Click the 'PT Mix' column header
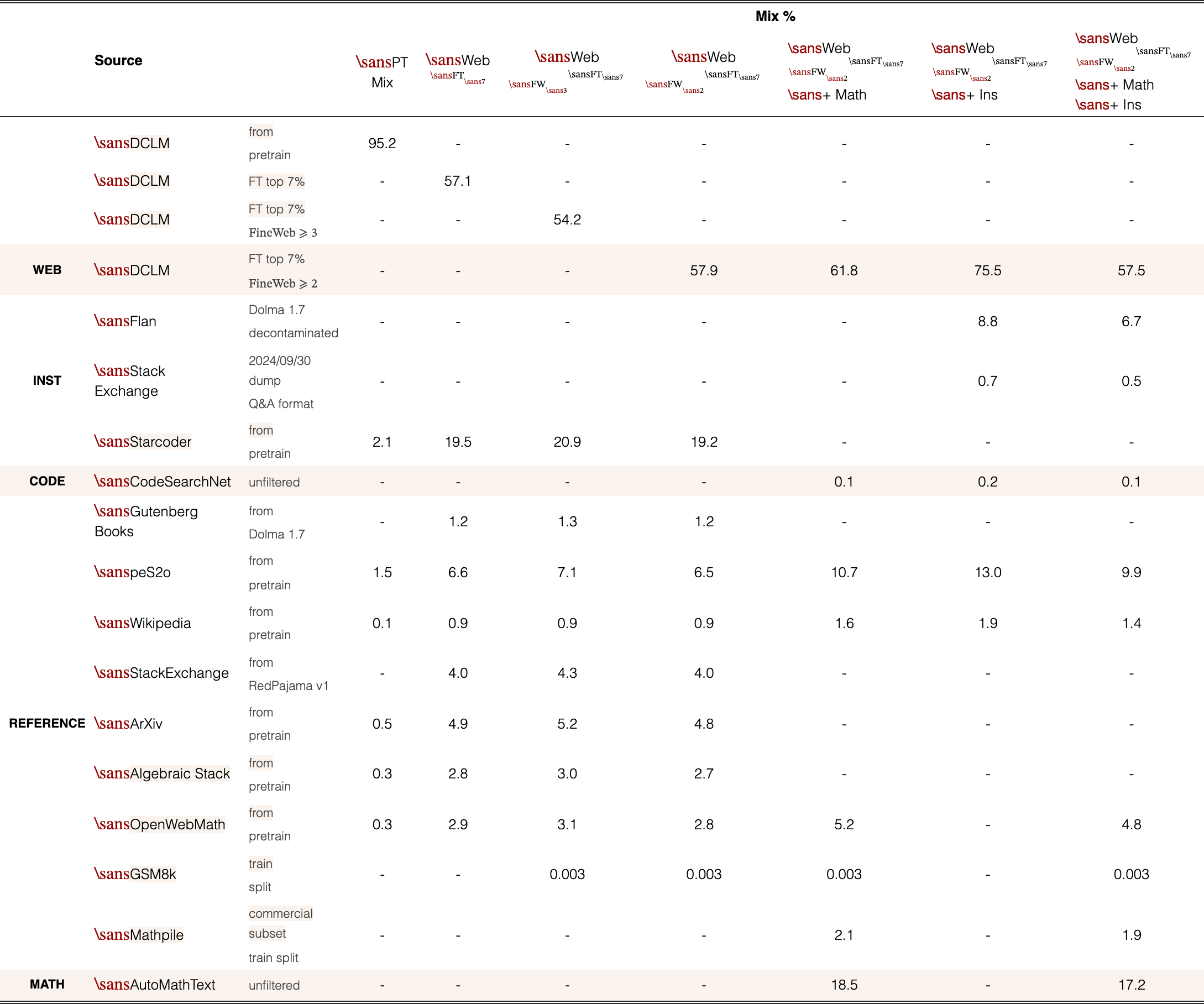 (x=382, y=72)
